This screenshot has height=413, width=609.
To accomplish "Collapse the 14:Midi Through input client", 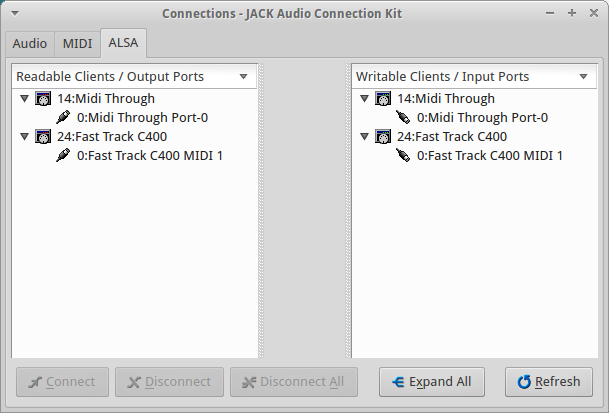I will (x=364, y=99).
